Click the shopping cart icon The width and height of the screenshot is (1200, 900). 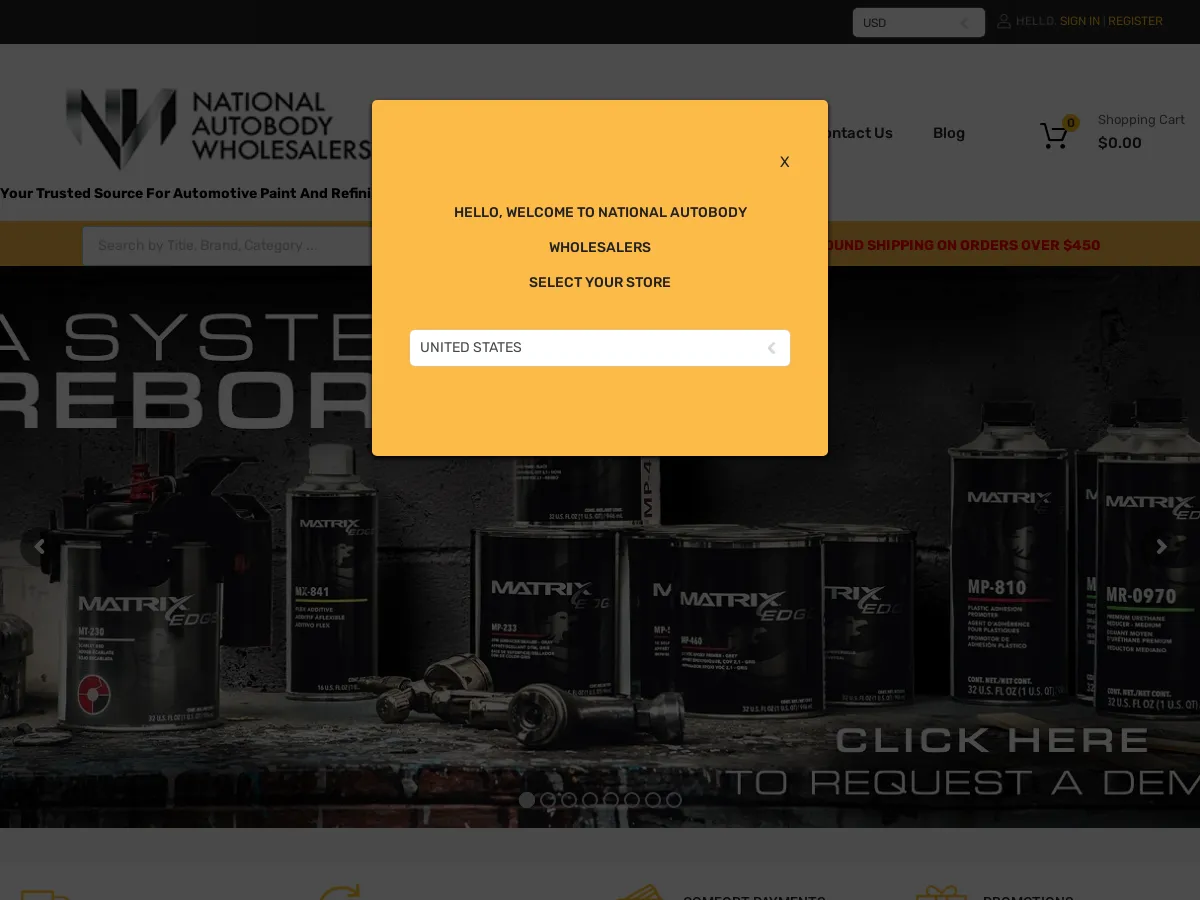pyautogui.click(x=1054, y=136)
